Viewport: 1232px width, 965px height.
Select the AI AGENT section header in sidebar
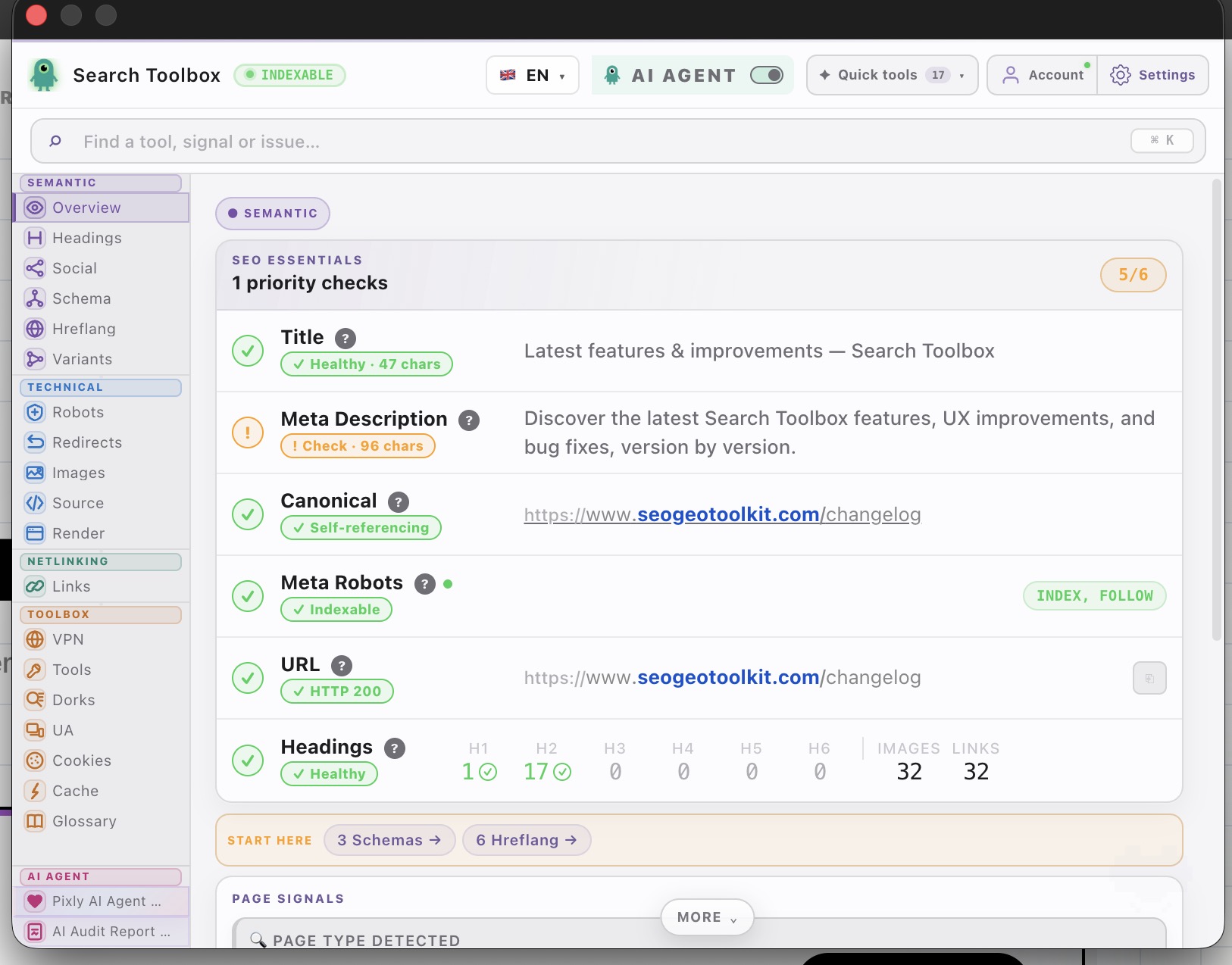101,876
